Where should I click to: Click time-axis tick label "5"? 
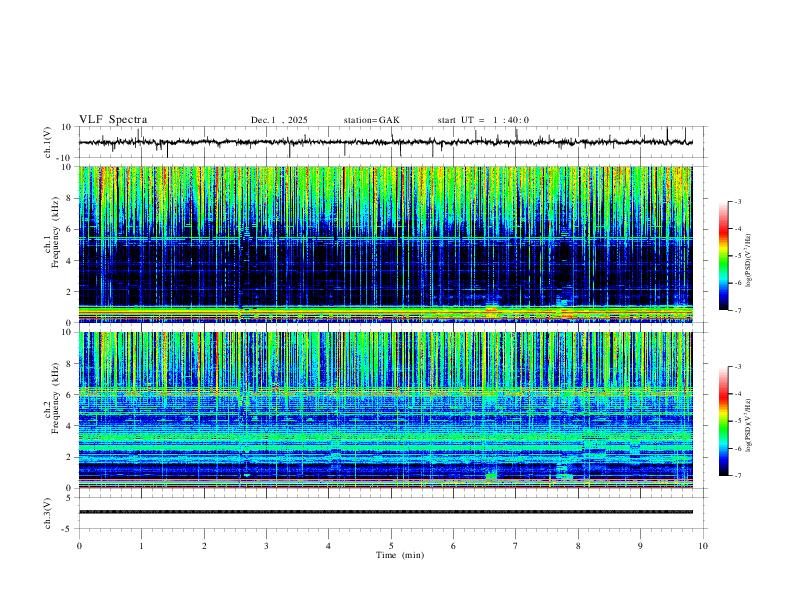(x=391, y=546)
